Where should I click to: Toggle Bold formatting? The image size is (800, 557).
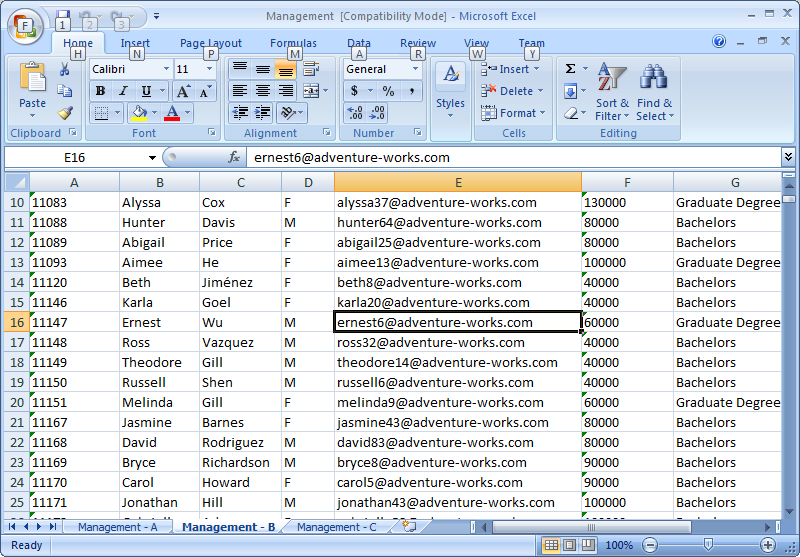[x=101, y=91]
